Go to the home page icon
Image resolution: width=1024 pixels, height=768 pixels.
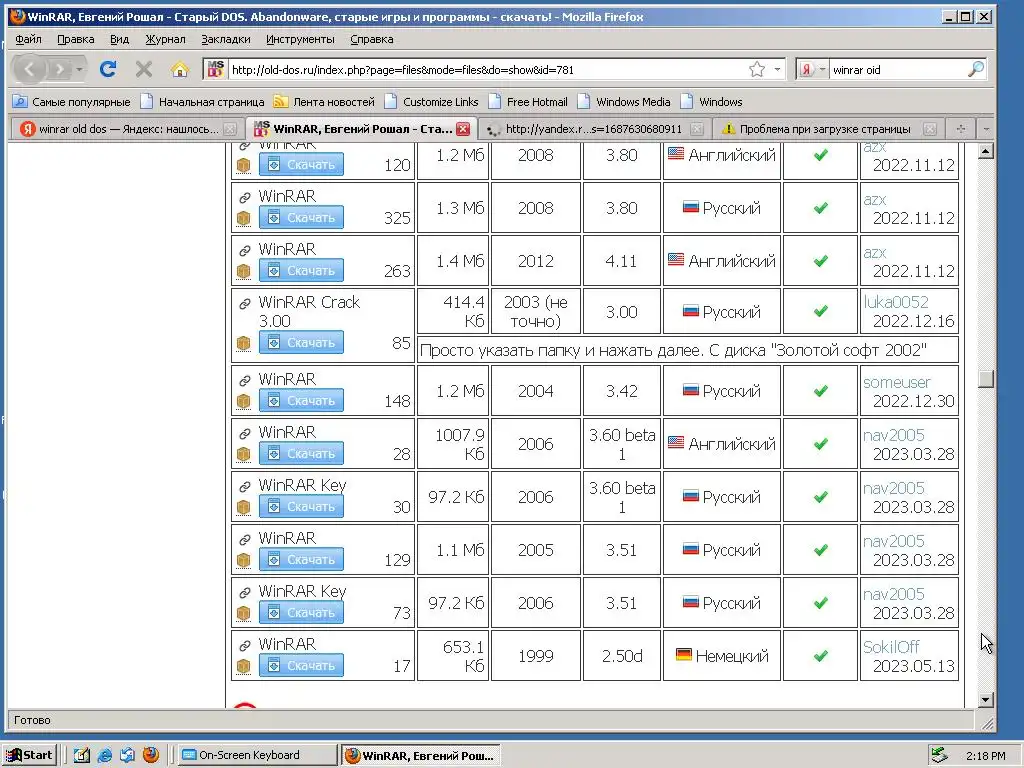180,69
